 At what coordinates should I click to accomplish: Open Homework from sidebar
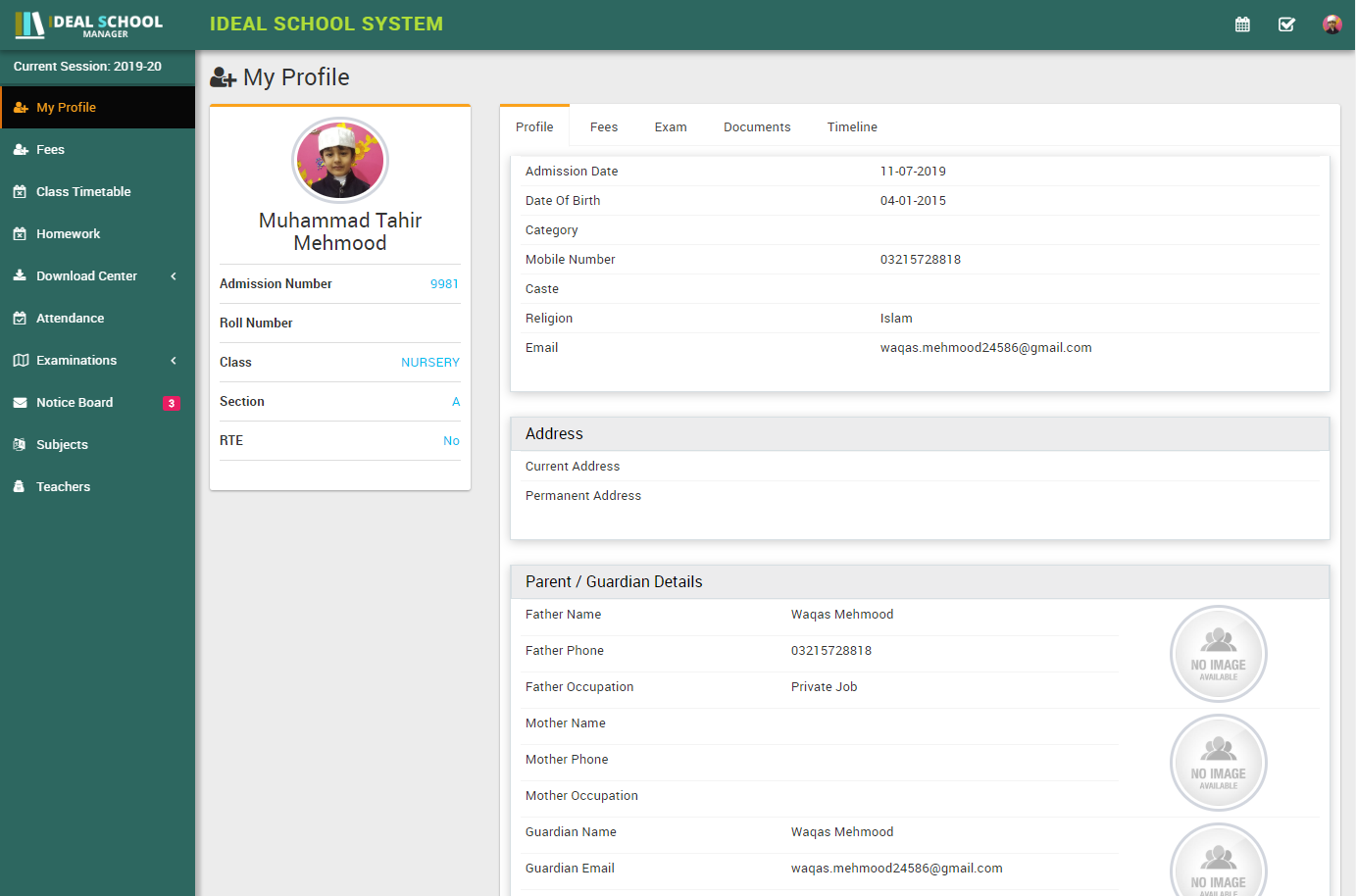tap(98, 234)
